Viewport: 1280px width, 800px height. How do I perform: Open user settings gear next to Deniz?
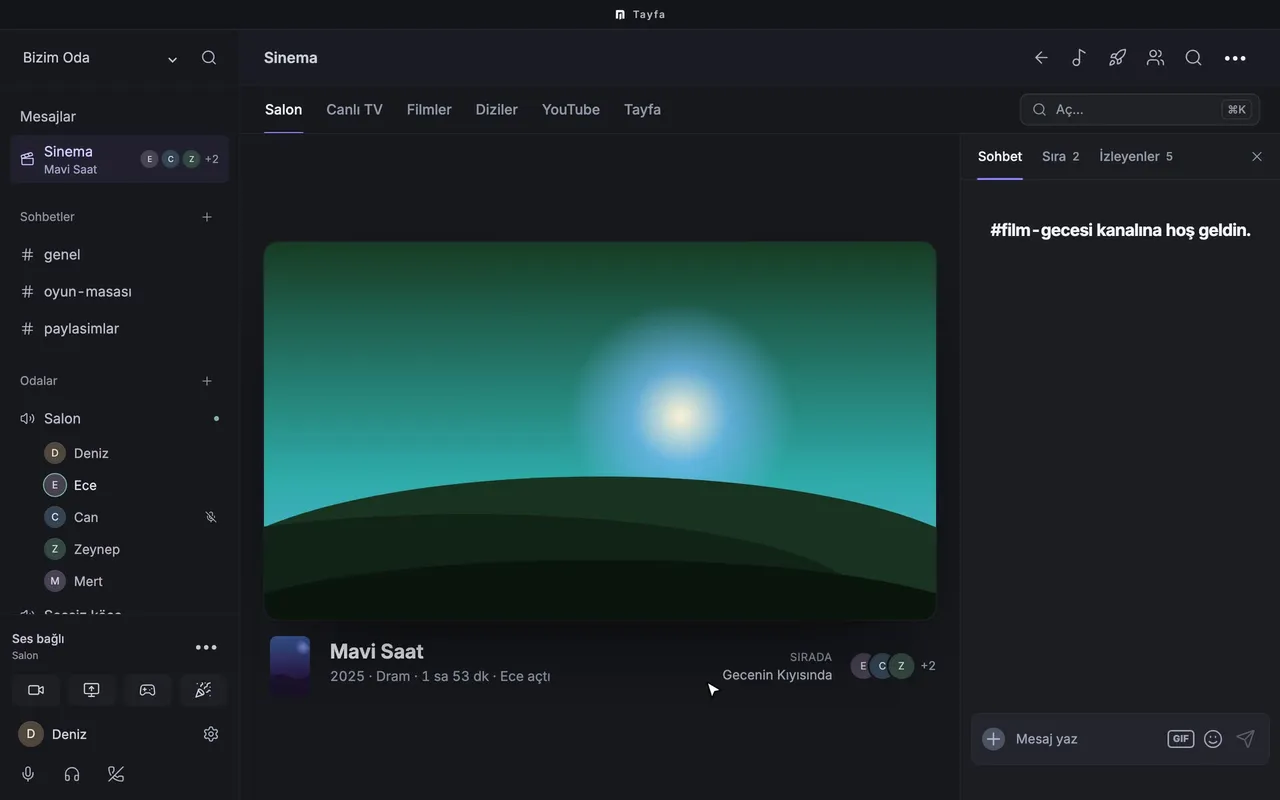pos(211,734)
